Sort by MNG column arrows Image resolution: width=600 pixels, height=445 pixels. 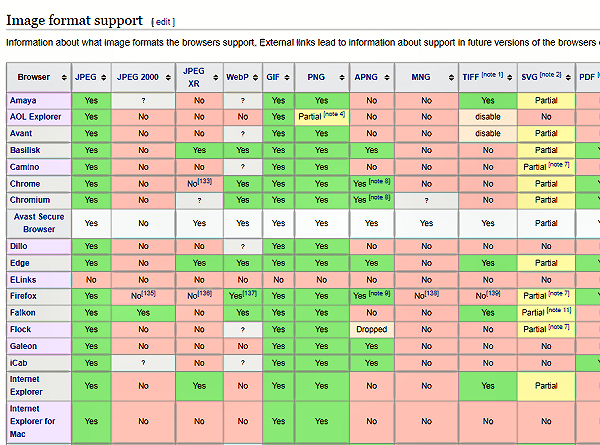pyautogui.click(x=451, y=77)
